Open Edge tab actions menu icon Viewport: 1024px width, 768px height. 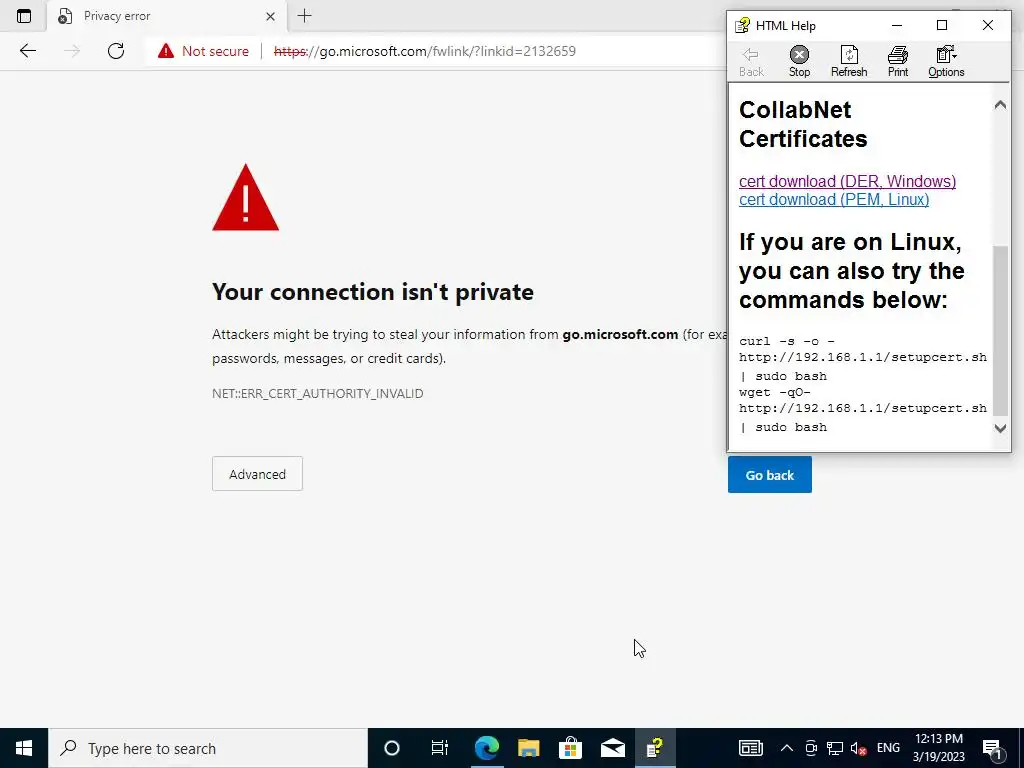click(x=24, y=16)
